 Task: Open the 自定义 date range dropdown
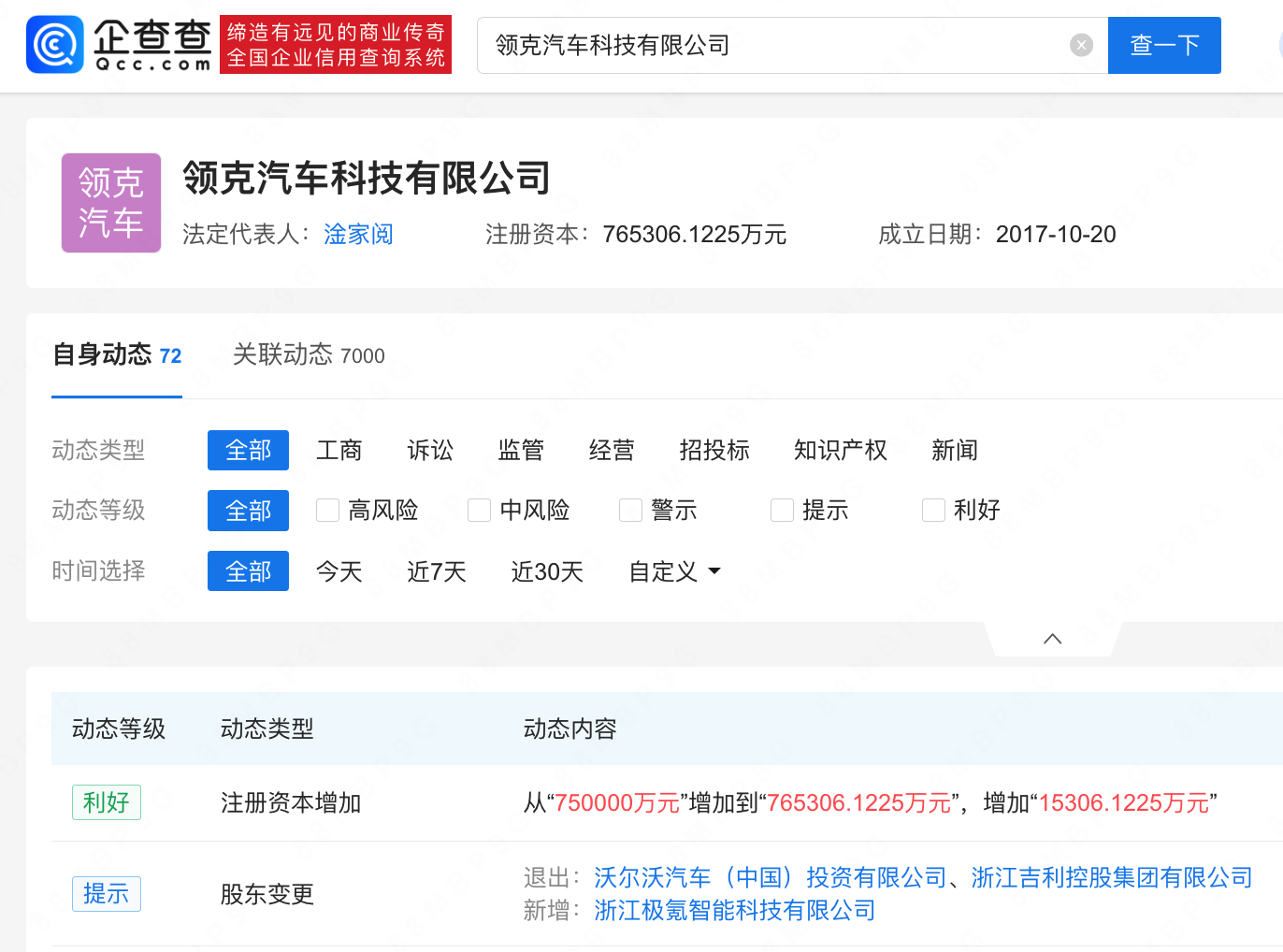click(674, 571)
